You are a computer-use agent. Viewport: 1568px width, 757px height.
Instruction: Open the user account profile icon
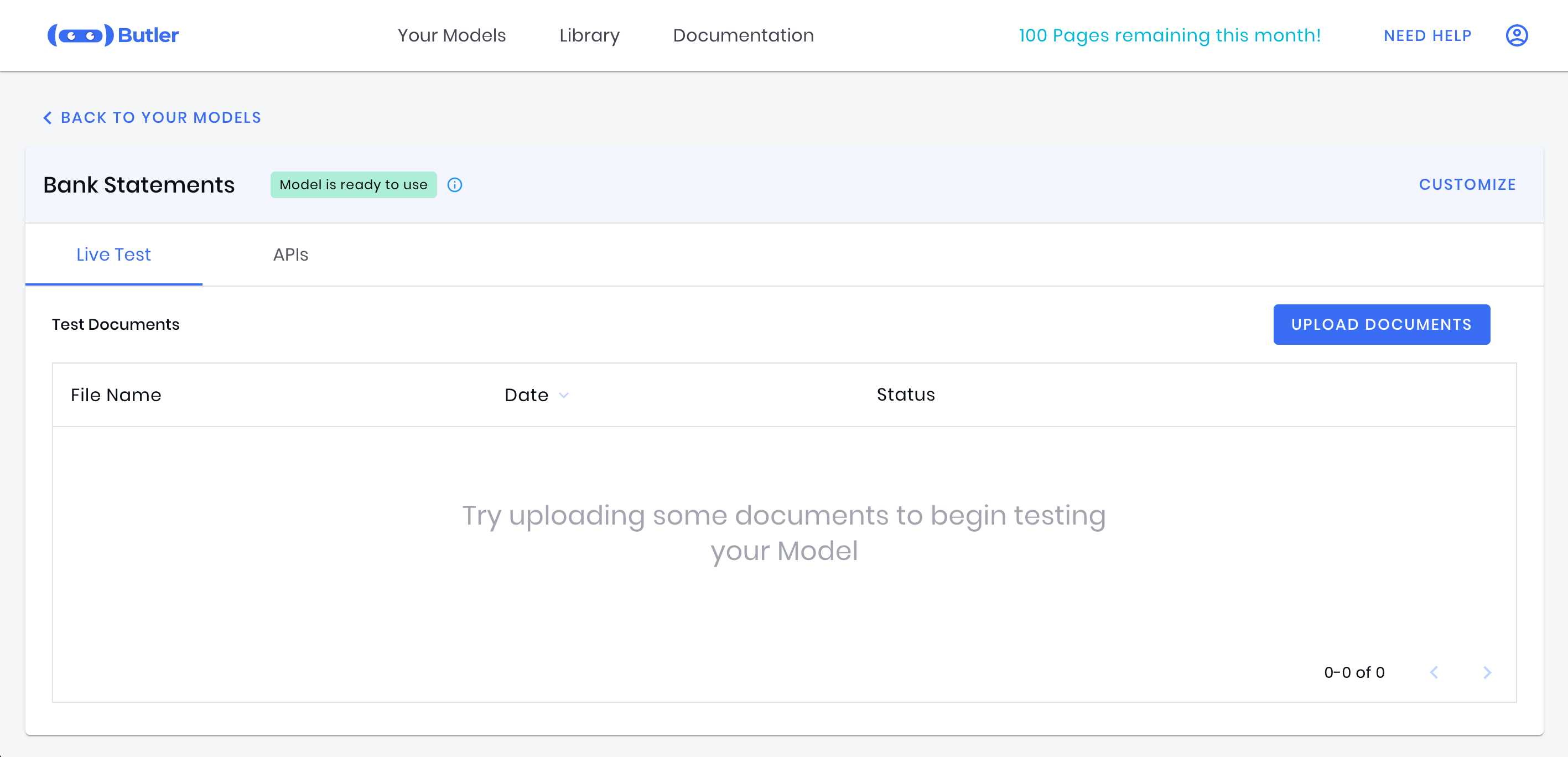[1516, 35]
